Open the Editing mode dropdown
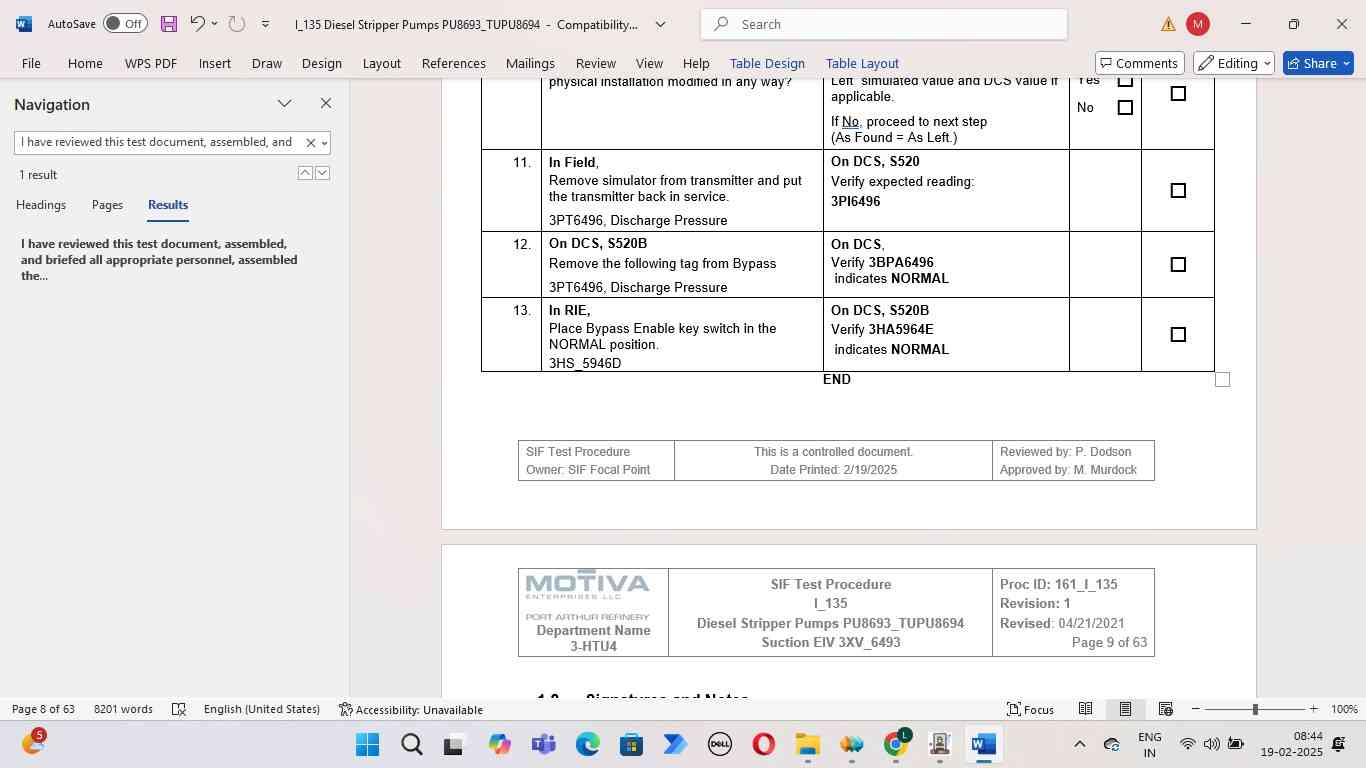The image size is (1366, 768). click(x=1234, y=63)
